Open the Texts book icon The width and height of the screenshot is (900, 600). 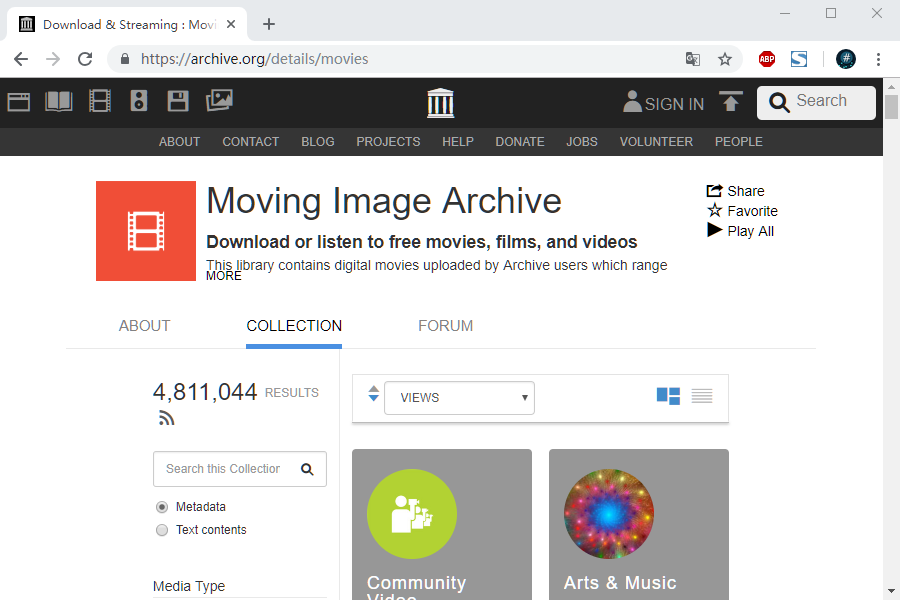pyautogui.click(x=59, y=102)
